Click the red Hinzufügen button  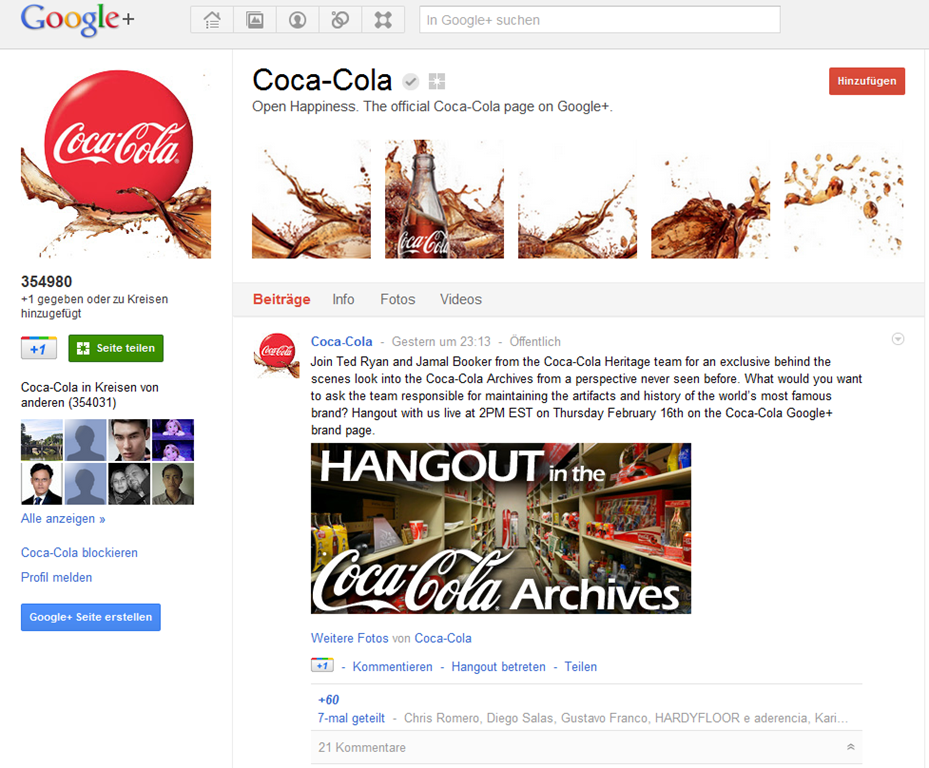tap(867, 81)
